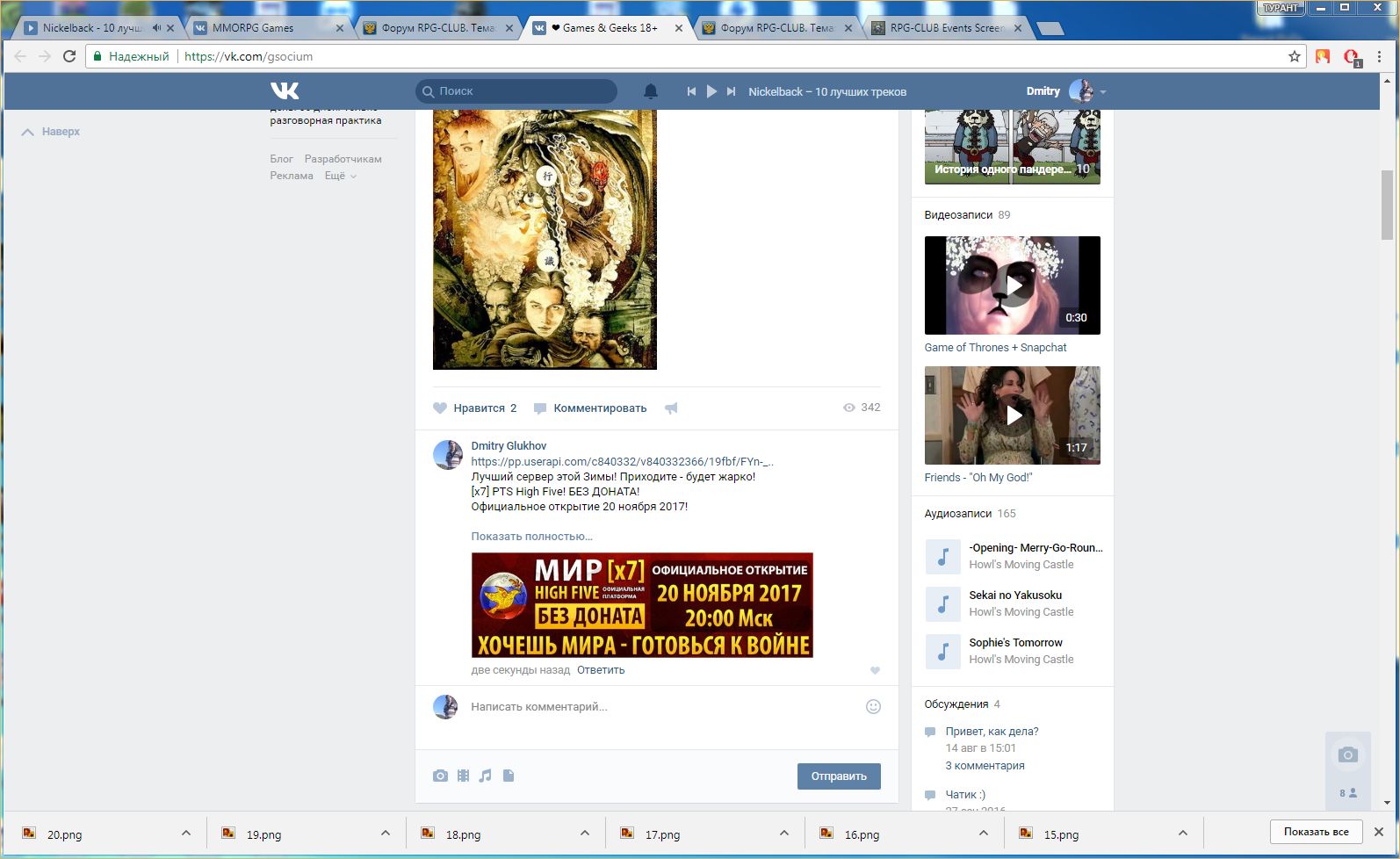Open floating camera icon at right
The height and width of the screenshot is (859, 1400).
pyautogui.click(x=1347, y=754)
